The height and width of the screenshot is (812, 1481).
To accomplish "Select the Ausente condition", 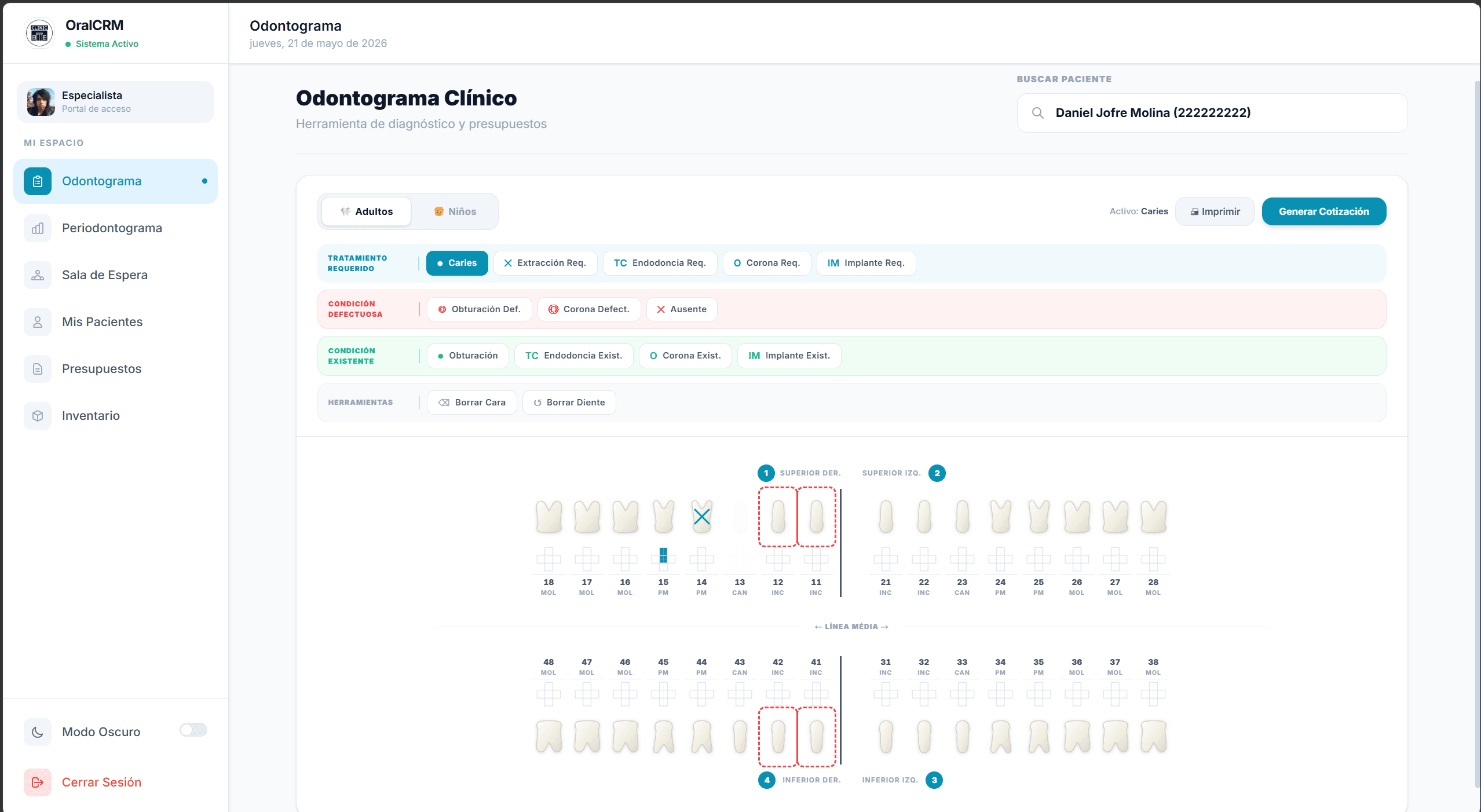I will coord(682,309).
